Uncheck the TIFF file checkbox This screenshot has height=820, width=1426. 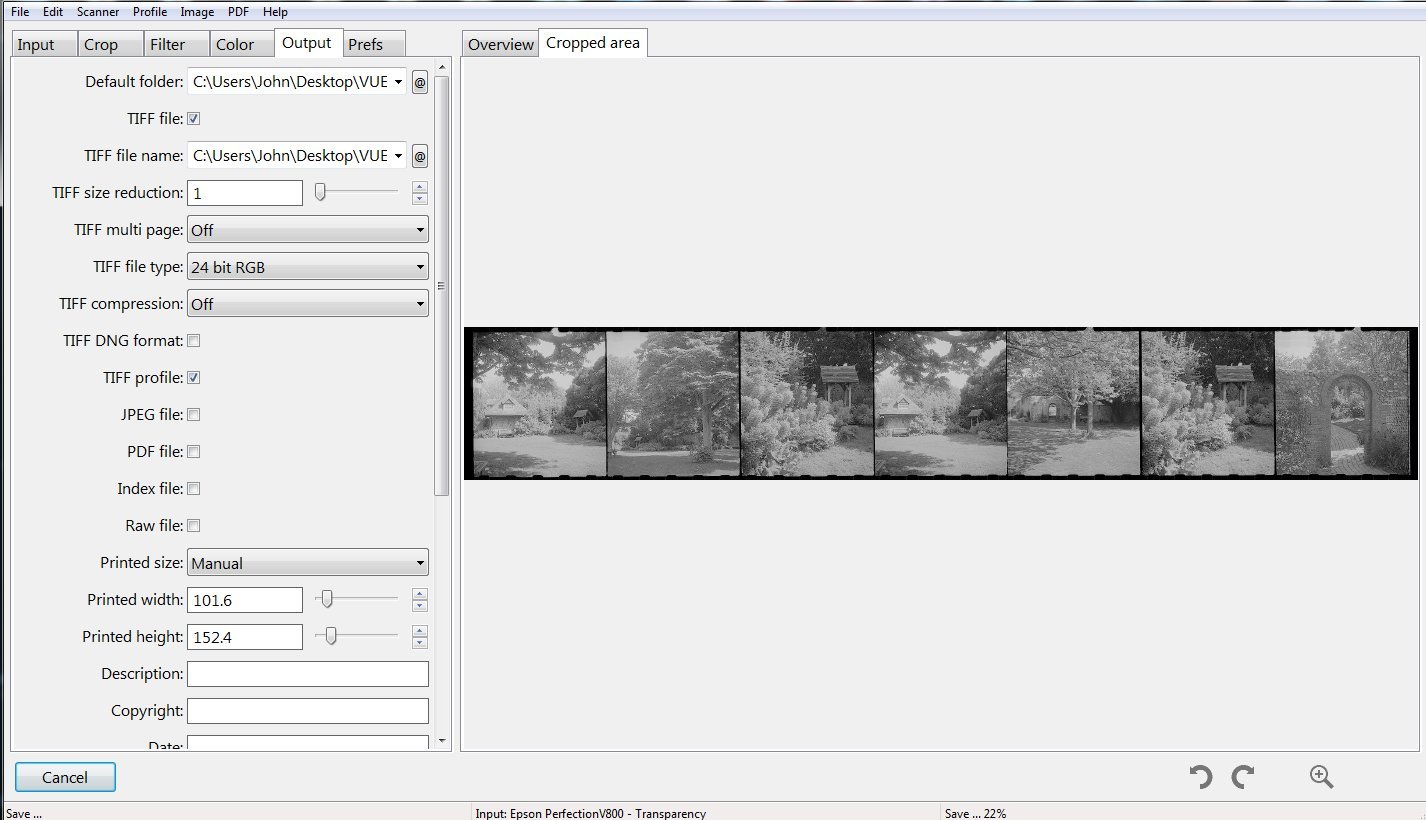[194, 119]
